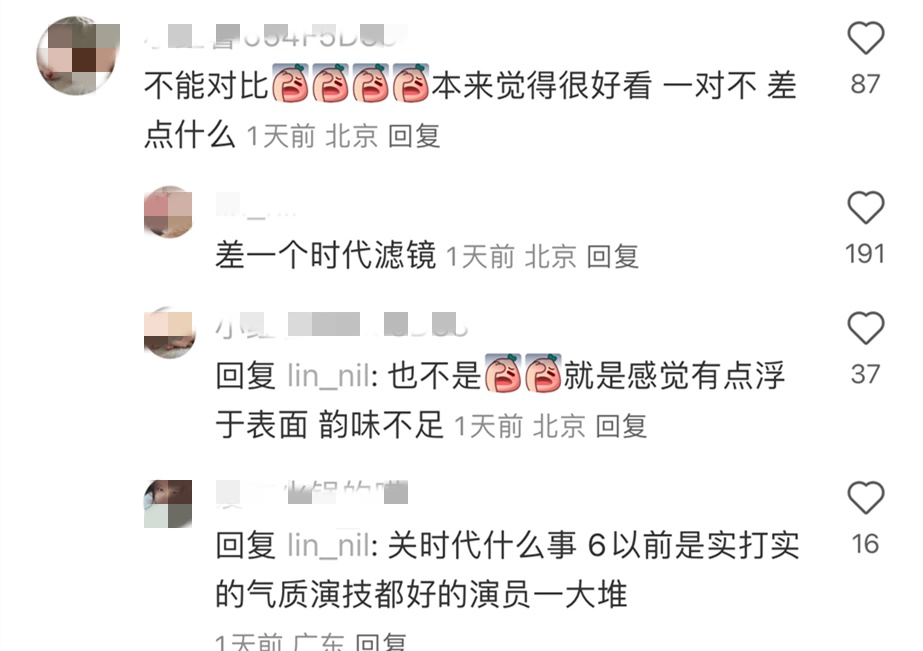Open lin_nil mention in '关时代什么事' reply
Screen dimensions: 923x651
pos(328,546)
